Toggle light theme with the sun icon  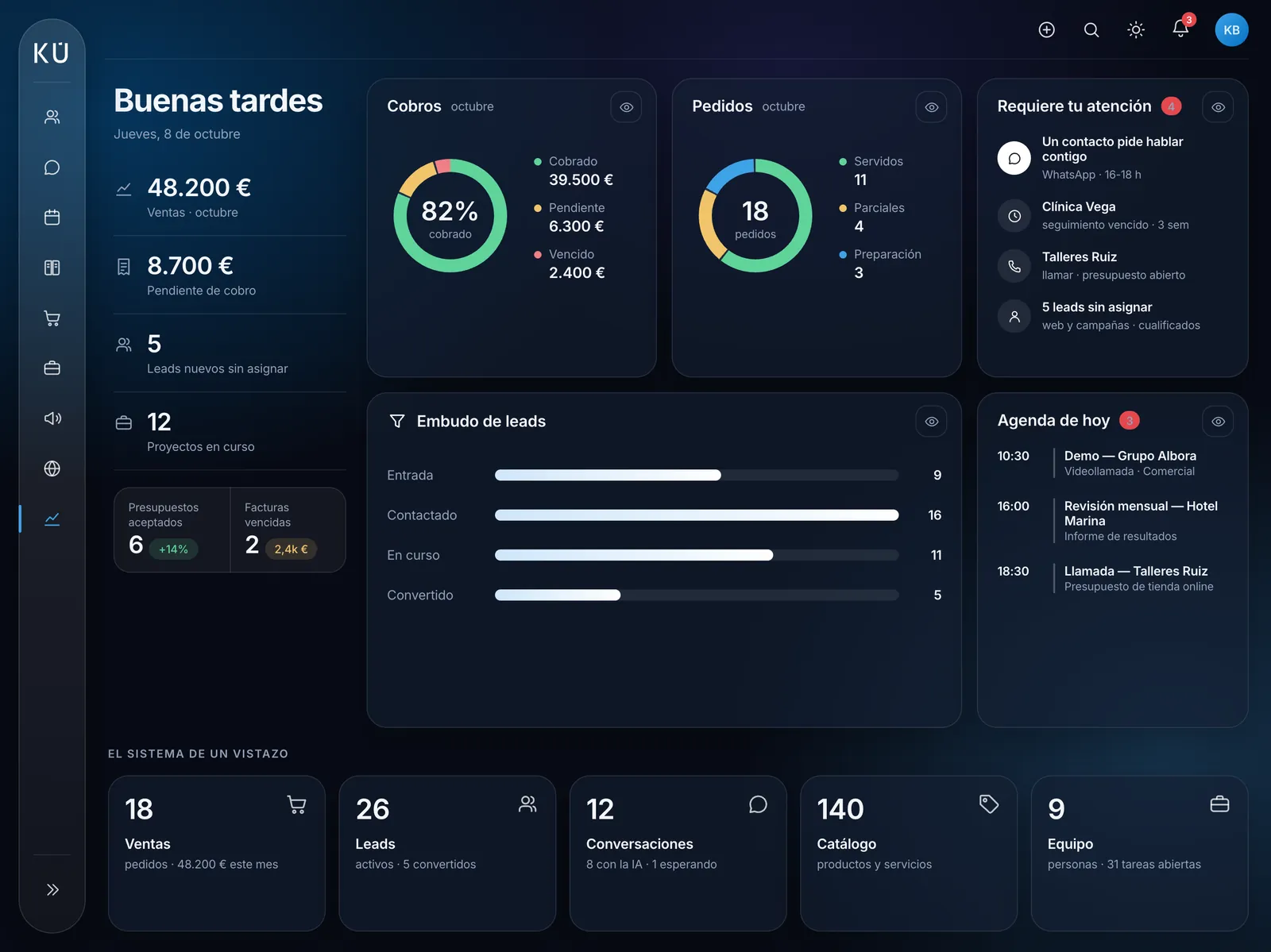[x=1136, y=30]
